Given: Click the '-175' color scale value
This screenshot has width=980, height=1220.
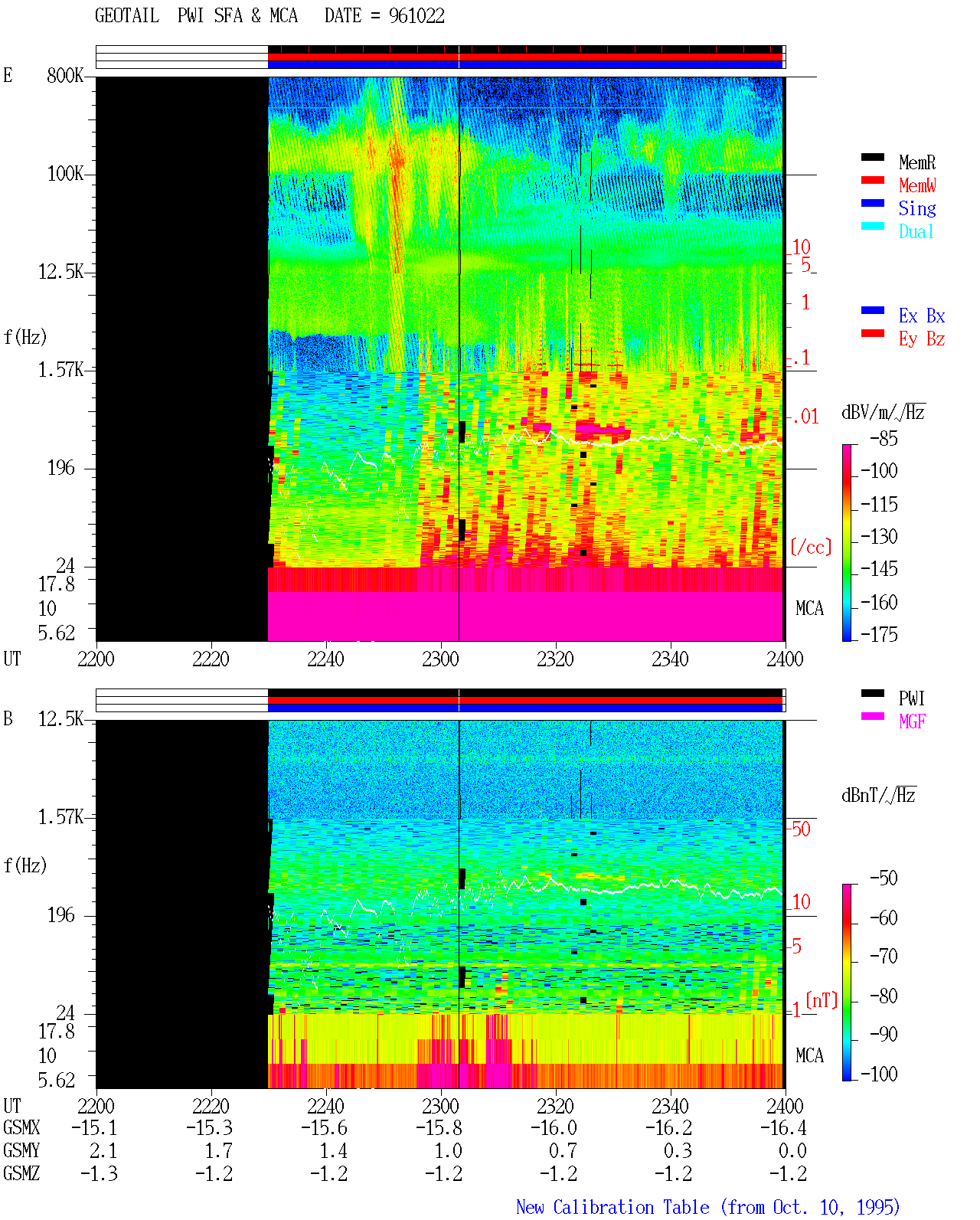Looking at the screenshot, I should [880, 634].
